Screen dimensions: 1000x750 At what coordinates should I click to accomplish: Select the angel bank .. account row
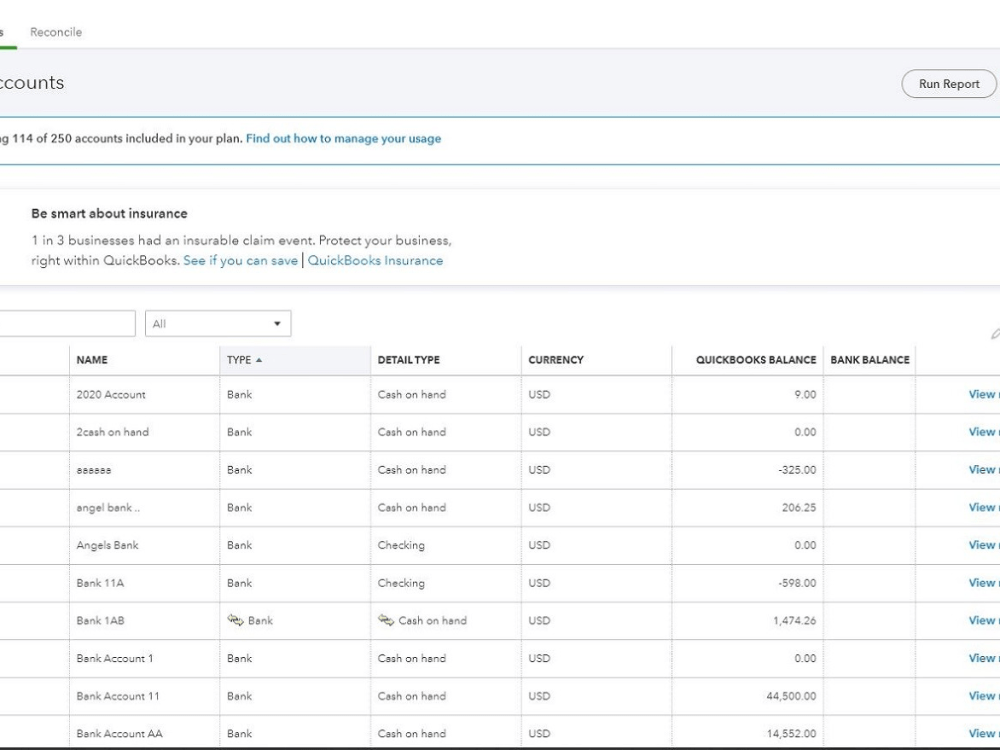tap(500, 508)
